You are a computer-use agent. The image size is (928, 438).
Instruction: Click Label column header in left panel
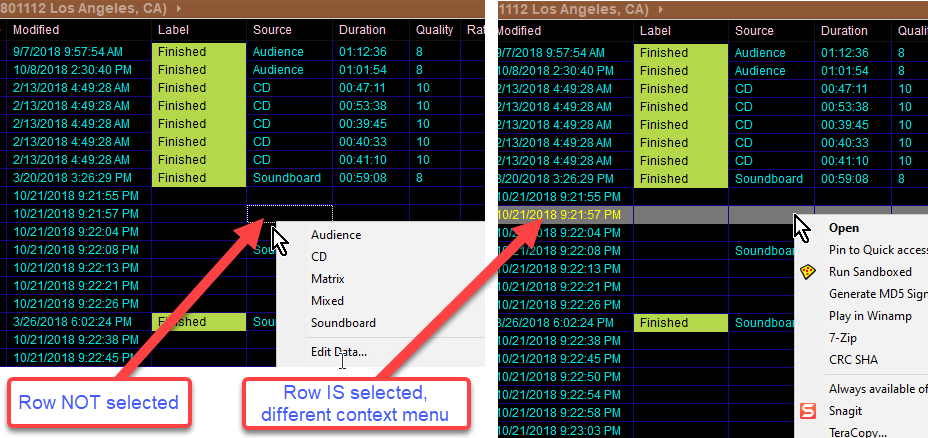(173, 30)
